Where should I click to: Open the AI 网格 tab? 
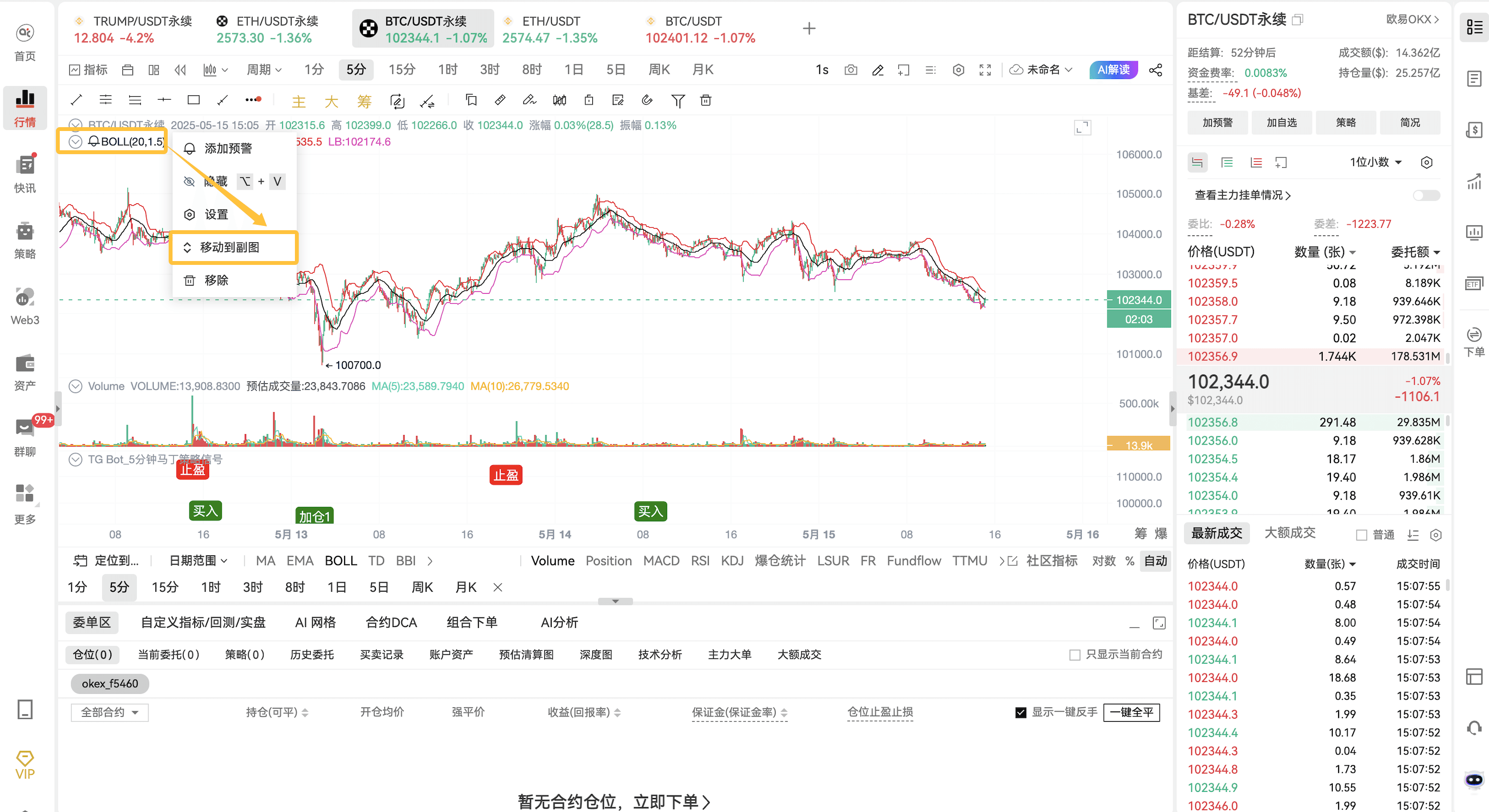click(x=315, y=622)
